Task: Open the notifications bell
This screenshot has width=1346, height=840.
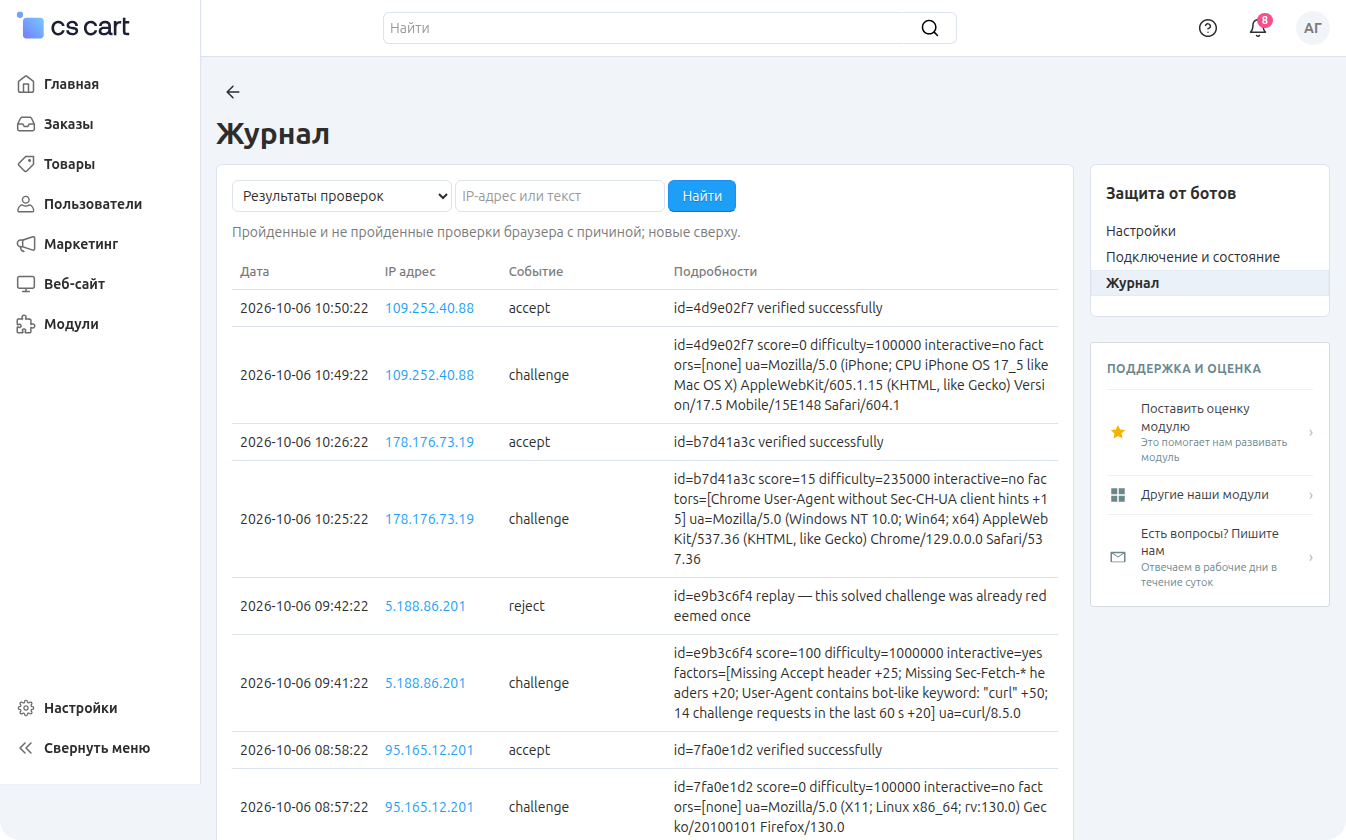Action: coord(1258,28)
